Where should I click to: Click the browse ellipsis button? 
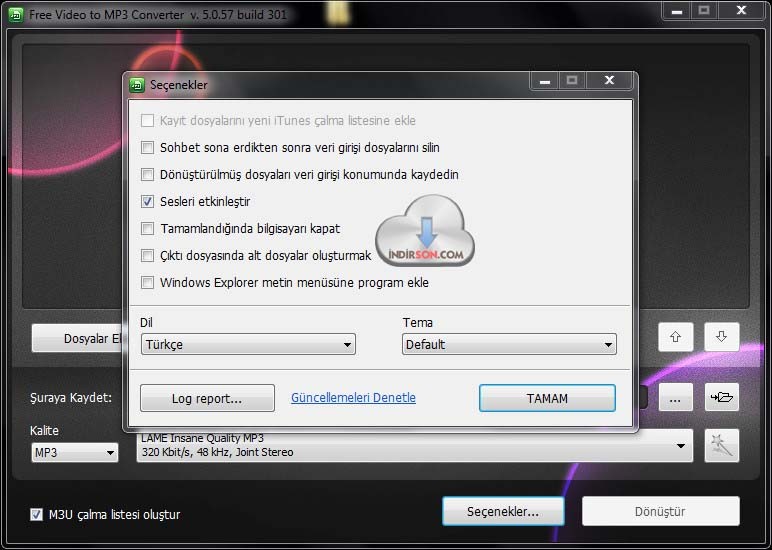pyautogui.click(x=676, y=397)
